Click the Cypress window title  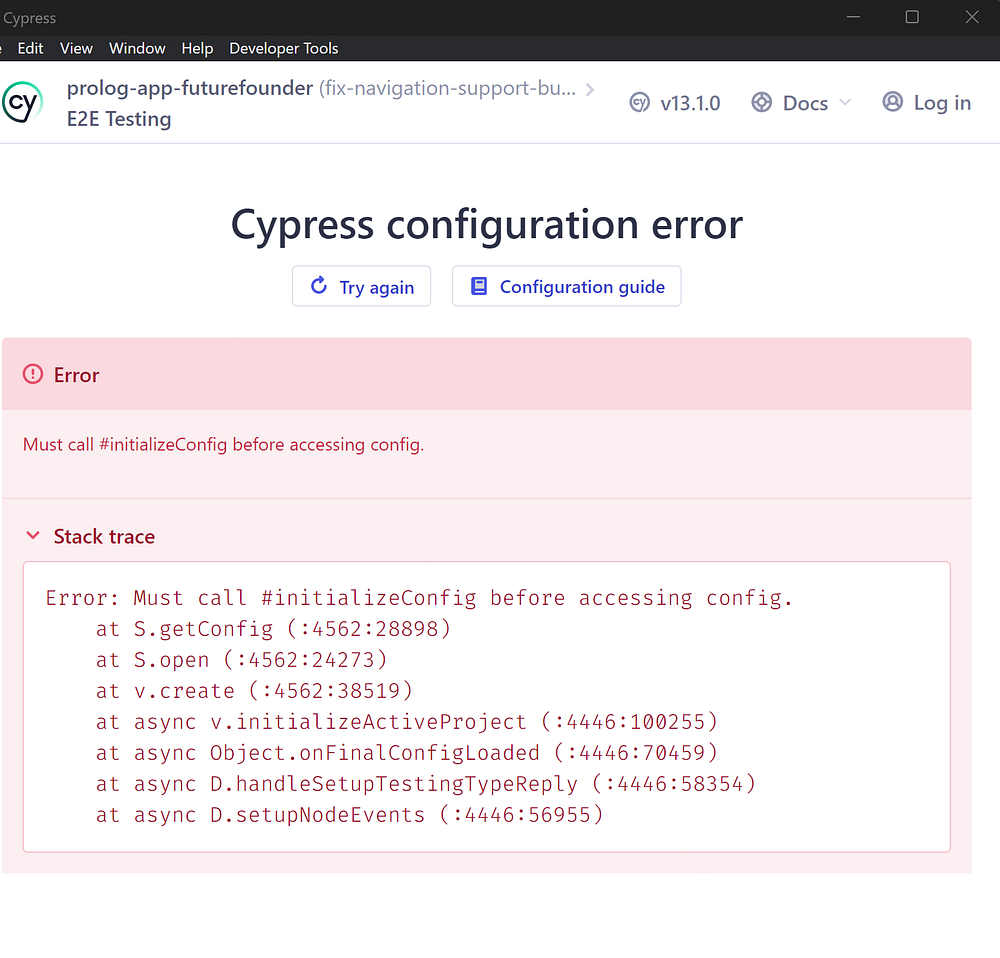(x=29, y=18)
